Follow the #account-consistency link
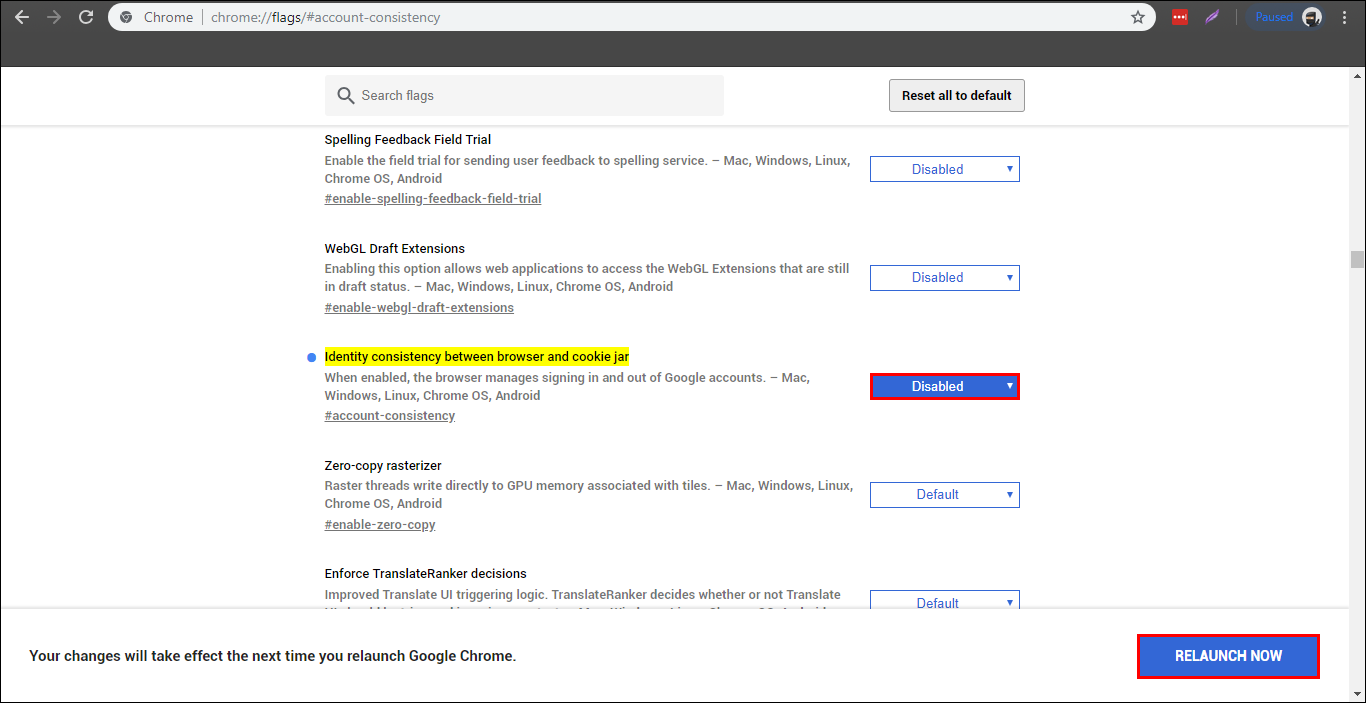Screen dimensions: 1366x703 [390, 415]
